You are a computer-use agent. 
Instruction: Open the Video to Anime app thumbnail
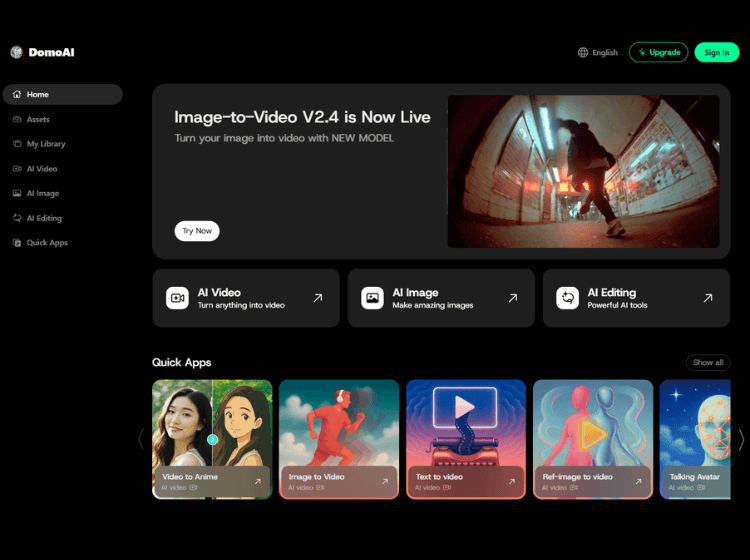[x=212, y=439]
